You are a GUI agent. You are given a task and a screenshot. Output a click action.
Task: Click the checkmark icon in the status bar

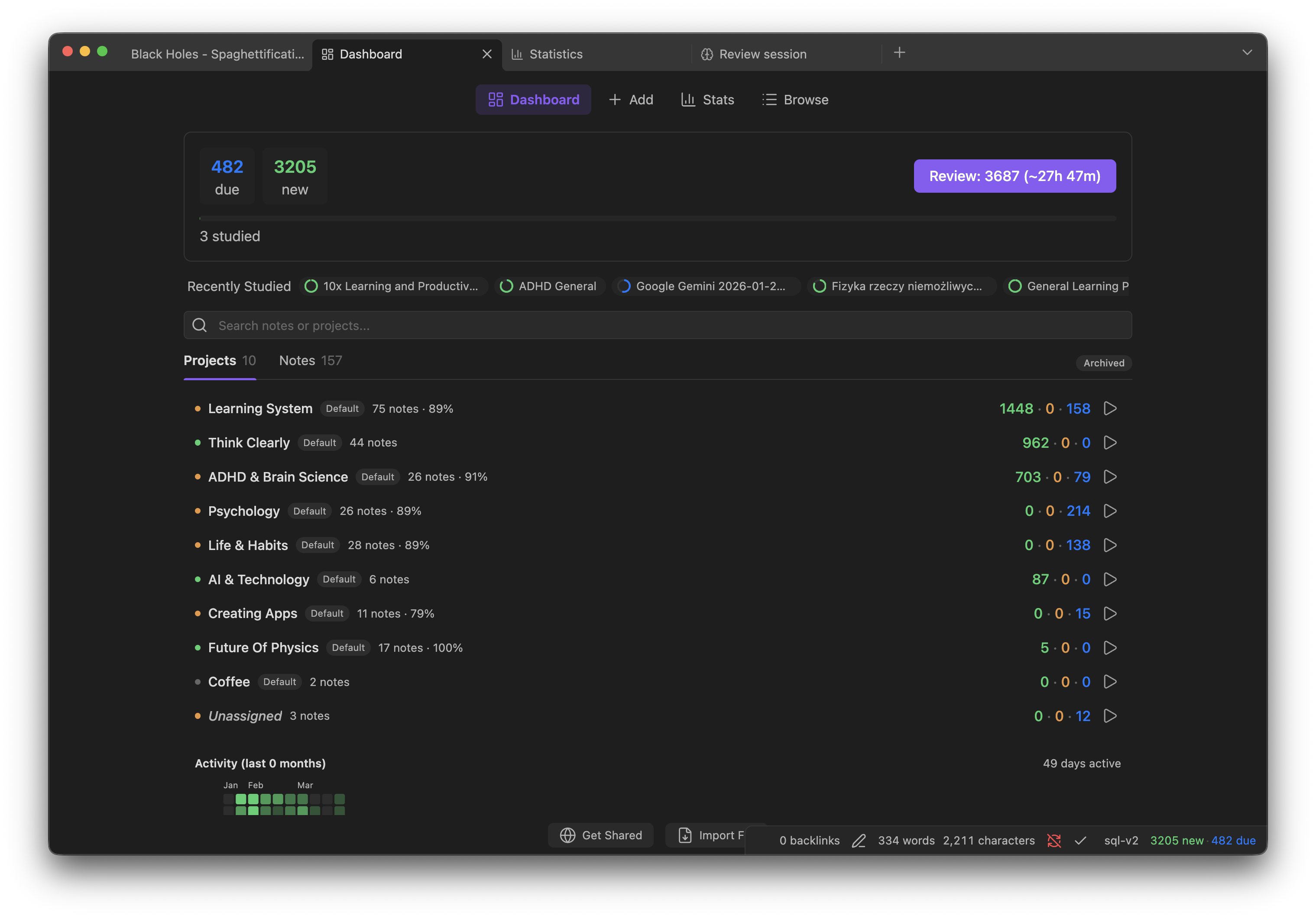click(1080, 841)
